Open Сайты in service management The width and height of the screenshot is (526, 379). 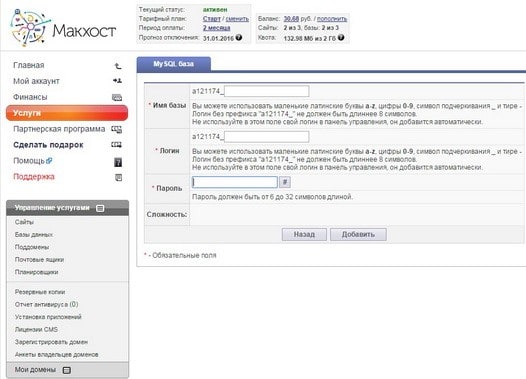(24, 222)
